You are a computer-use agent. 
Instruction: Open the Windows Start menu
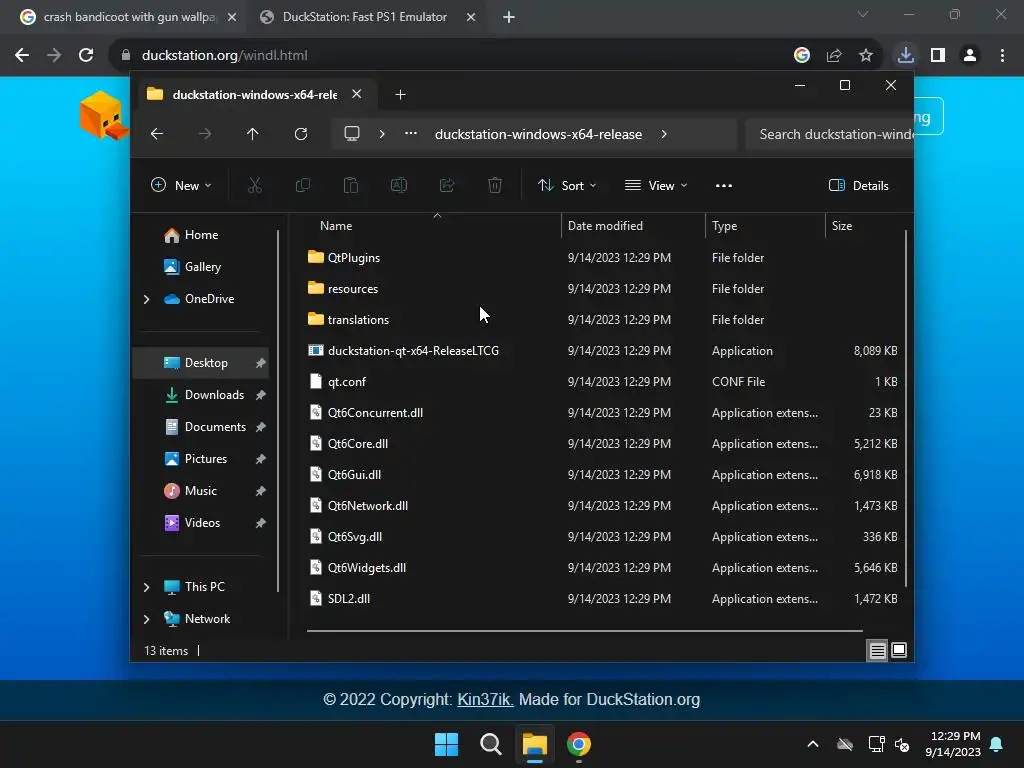point(447,744)
